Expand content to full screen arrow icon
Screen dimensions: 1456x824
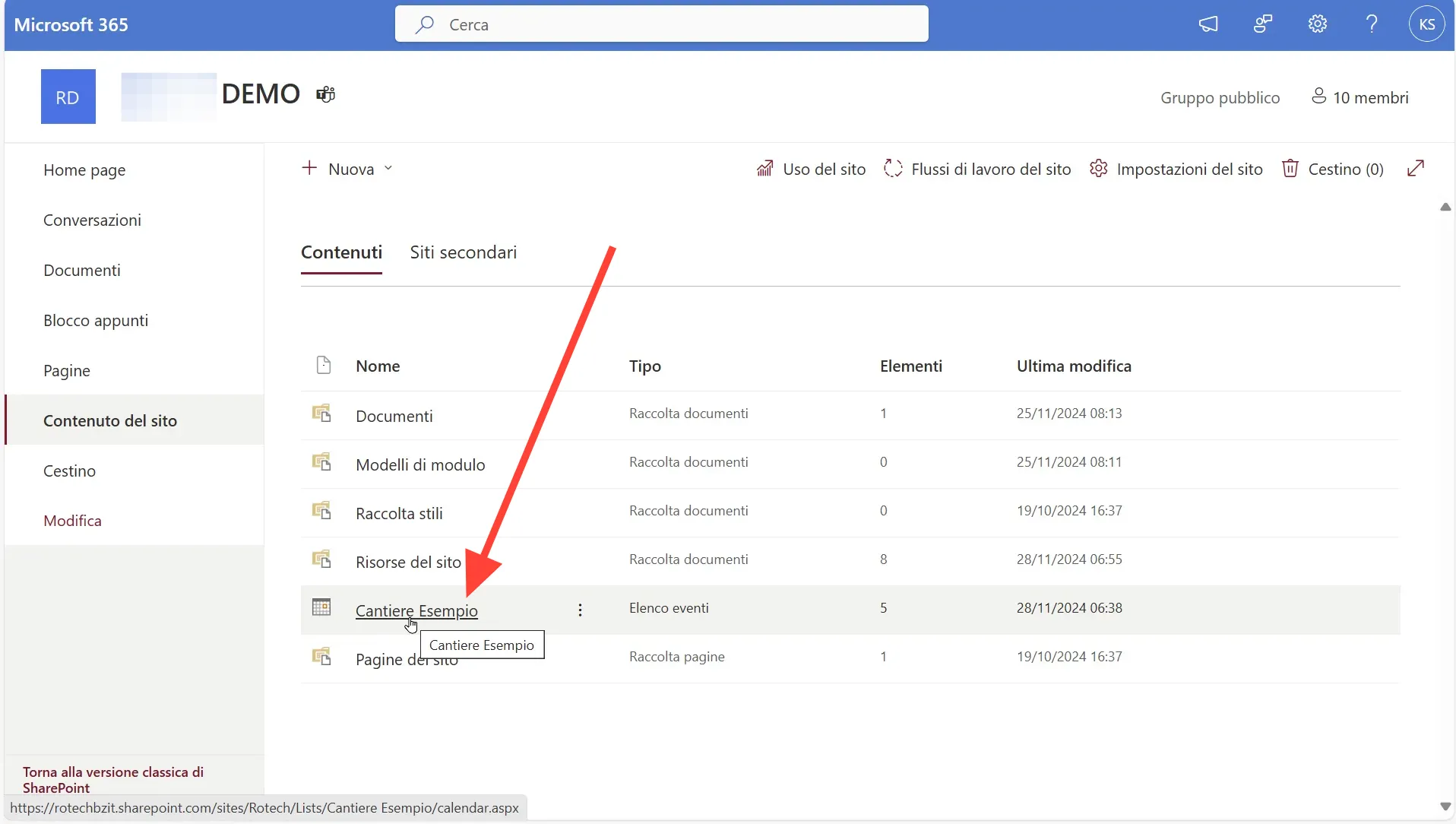pyautogui.click(x=1415, y=168)
